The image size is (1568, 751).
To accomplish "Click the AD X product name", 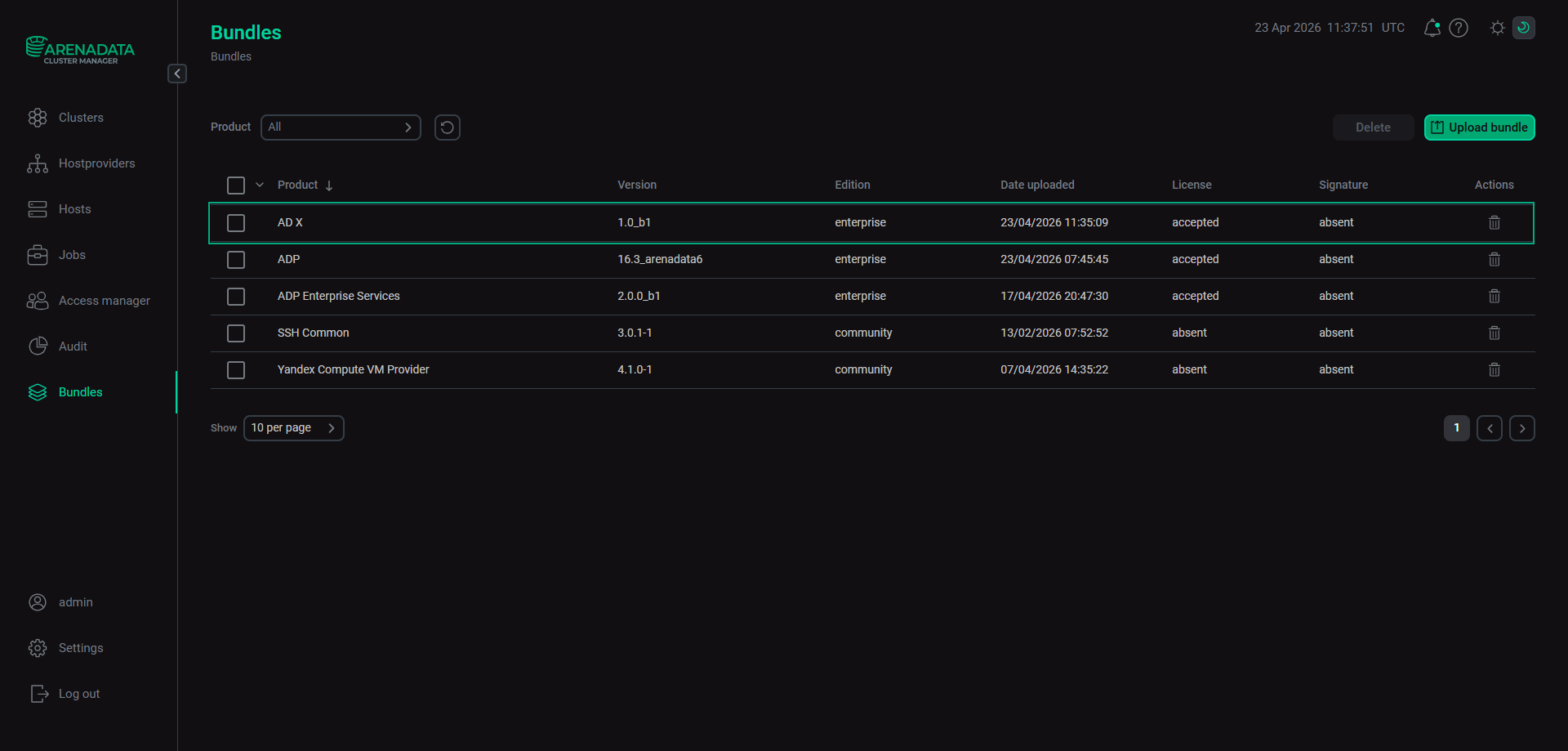I will click(290, 222).
